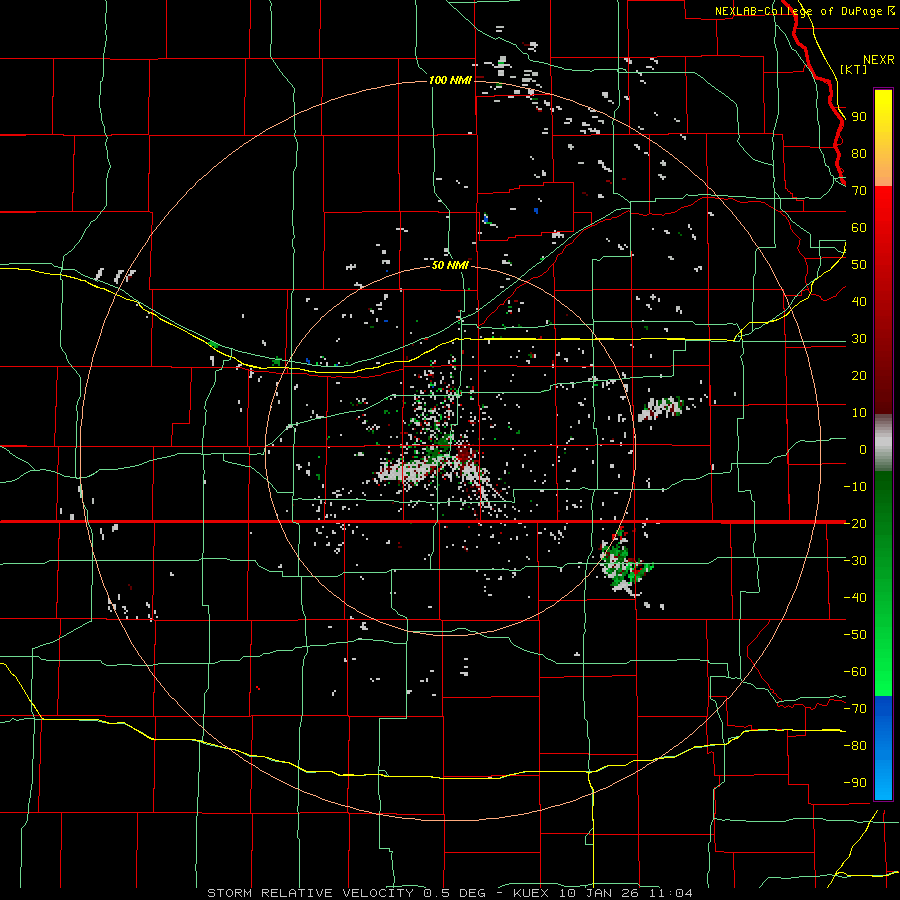The width and height of the screenshot is (900, 900).
Task: Click the -30 value on the velocity scale
Action: pyautogui.click(x=855, y=561)
